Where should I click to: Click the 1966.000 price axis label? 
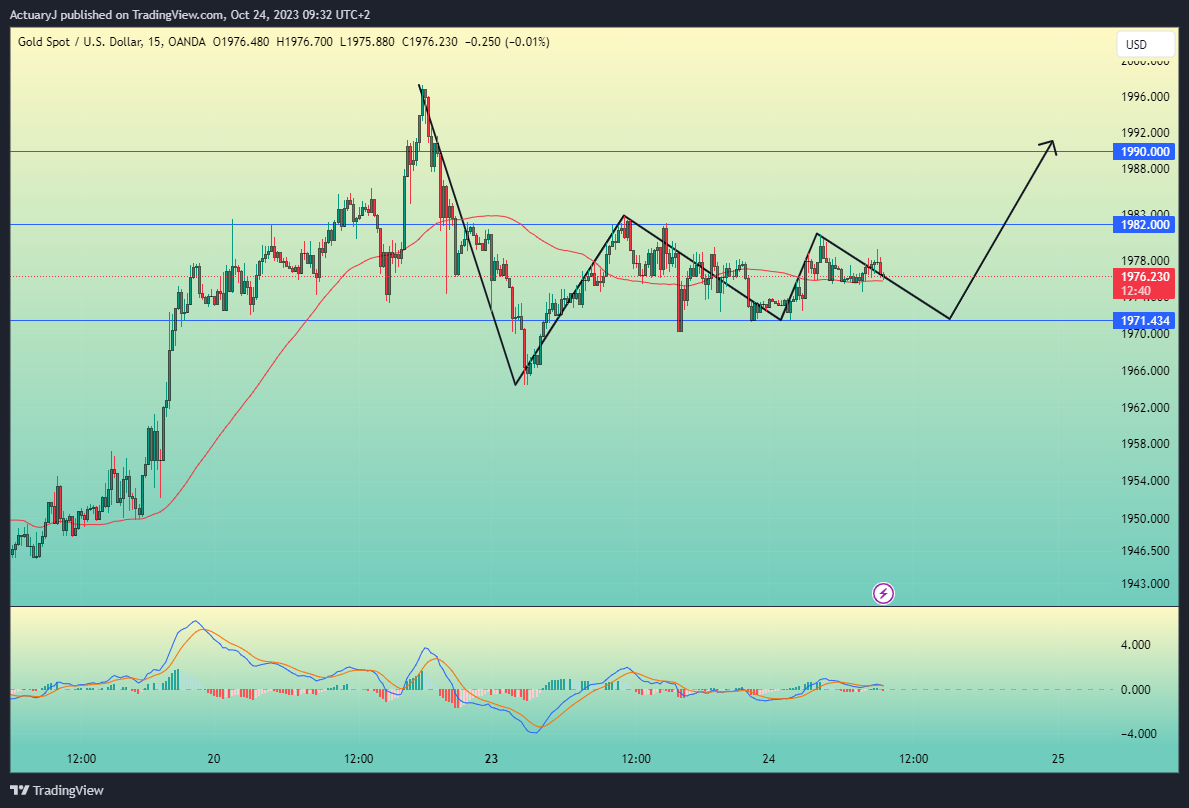pyautogui.click(x=1145, y=371)
